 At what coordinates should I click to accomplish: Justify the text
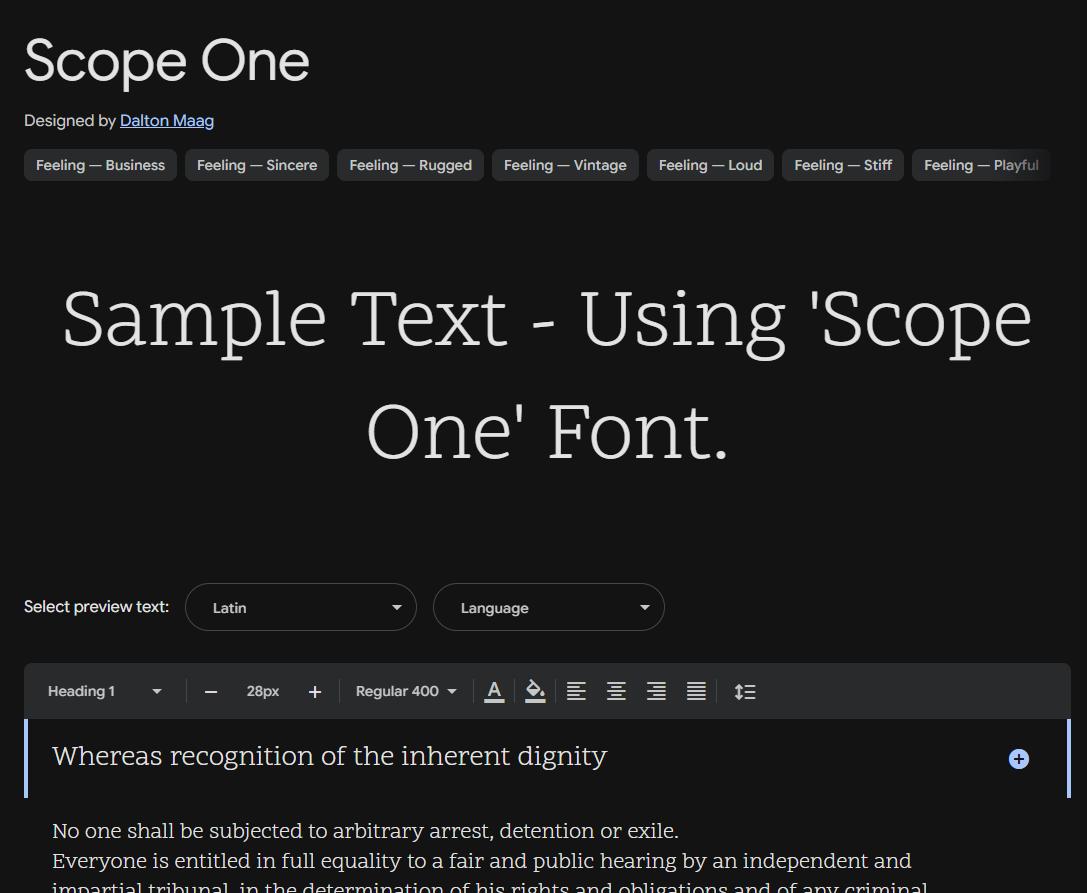click(x=696, y=691)
